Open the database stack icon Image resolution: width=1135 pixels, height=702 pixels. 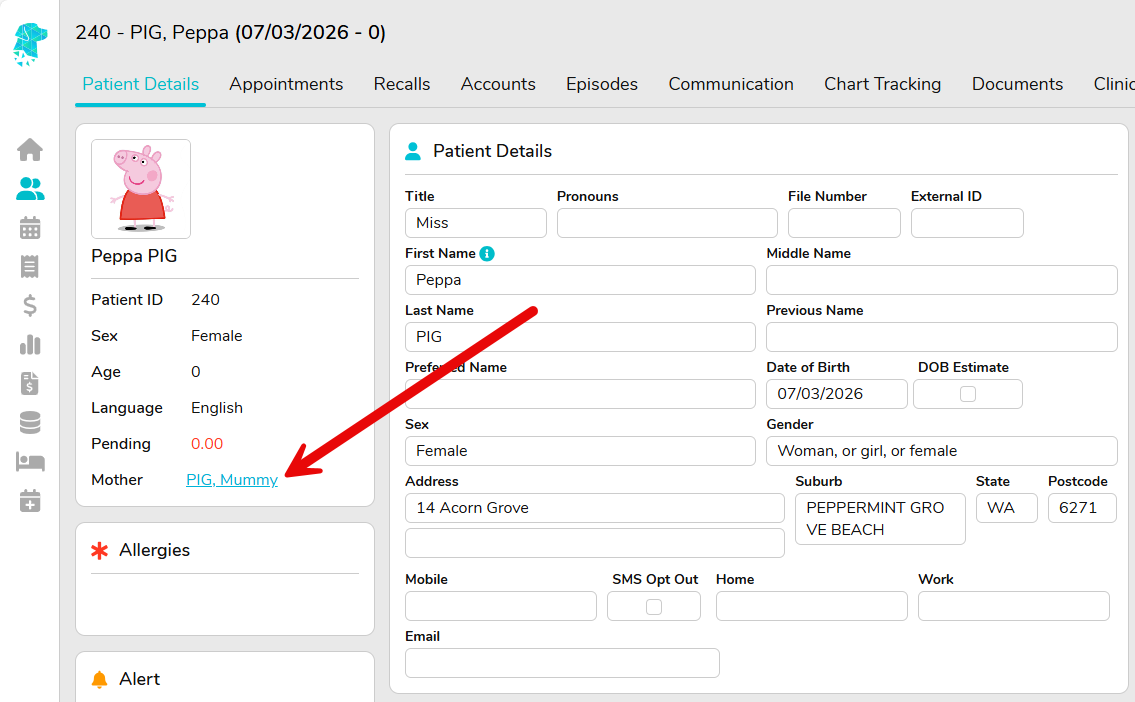[x=30, y=423]
